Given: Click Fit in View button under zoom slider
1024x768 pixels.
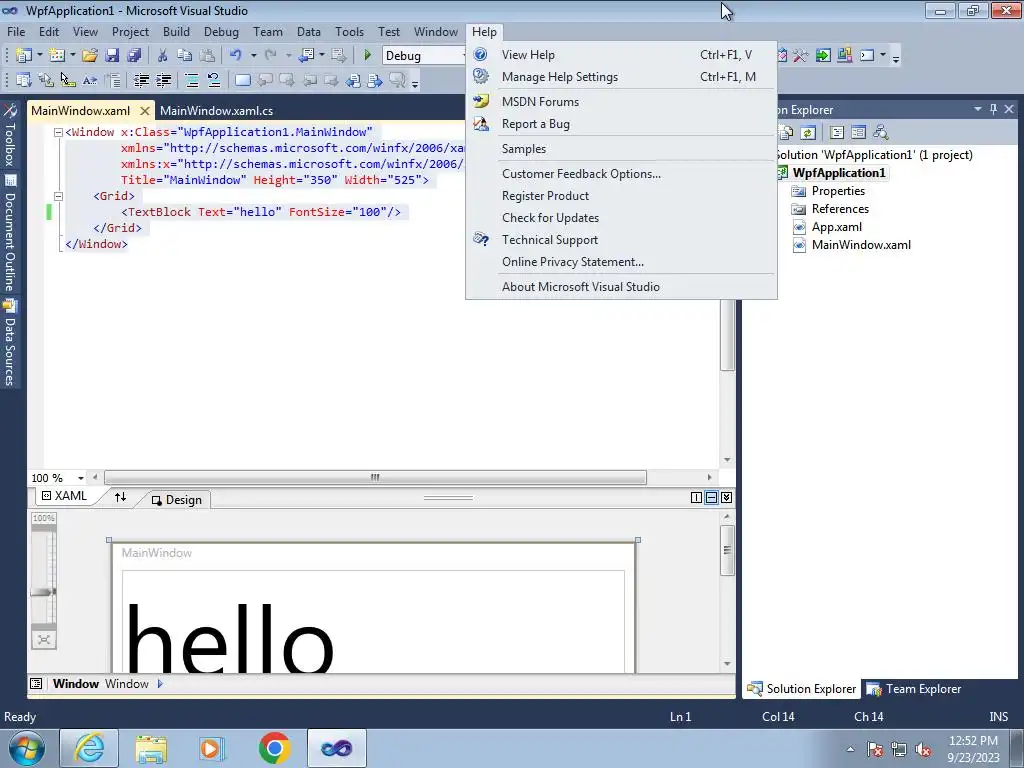Looking at the screenshot, I should pyautogui.click(x=44, y=639).
